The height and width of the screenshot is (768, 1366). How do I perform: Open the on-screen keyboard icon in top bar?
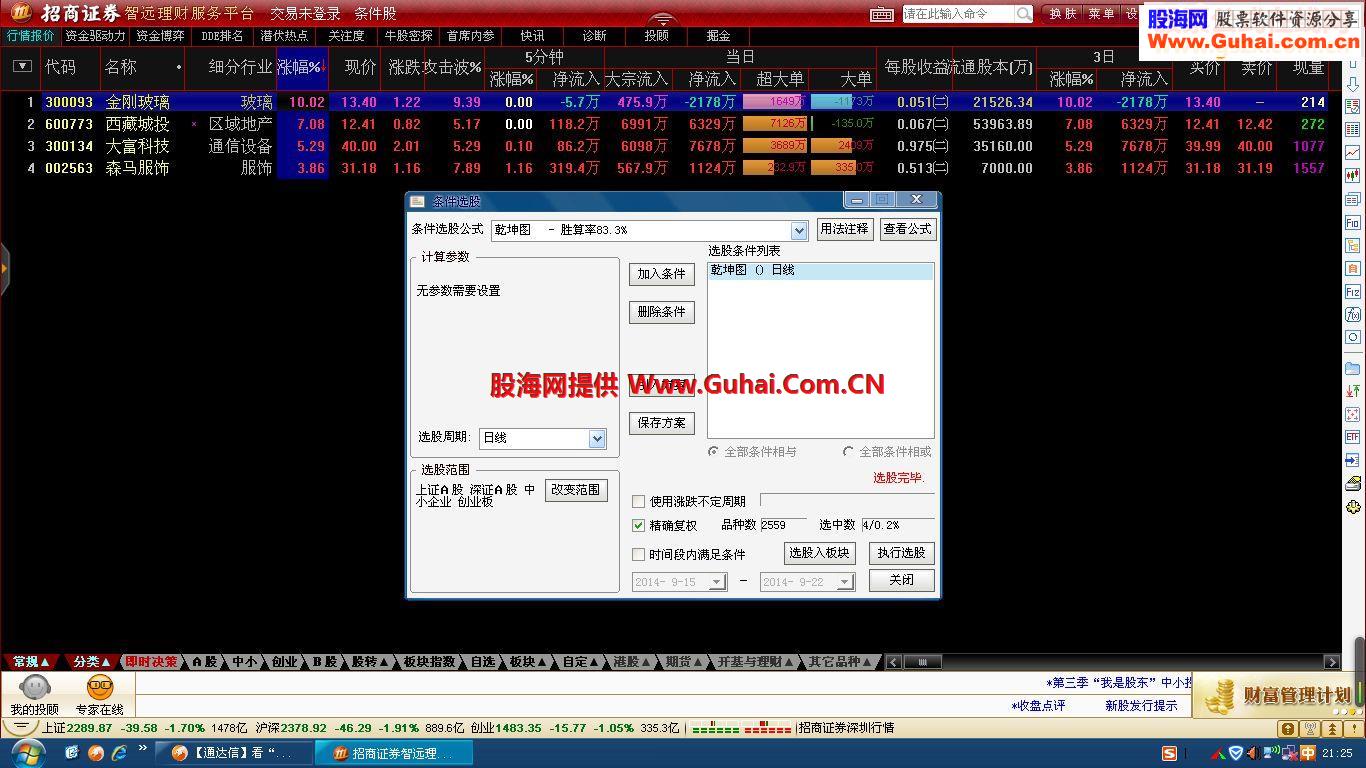881,14
